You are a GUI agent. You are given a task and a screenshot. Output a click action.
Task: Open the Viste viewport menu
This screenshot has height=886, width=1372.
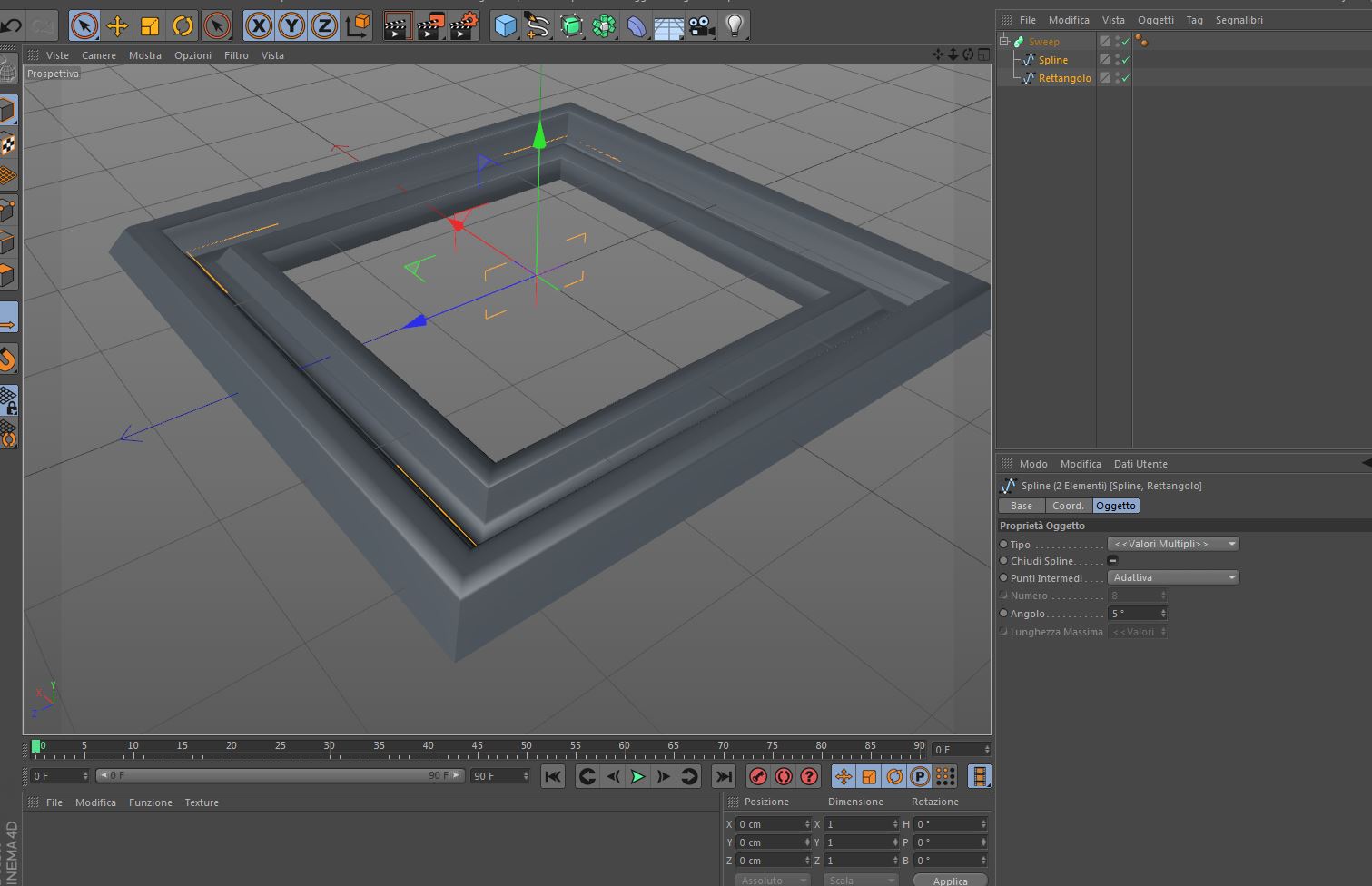click(57, 55)
